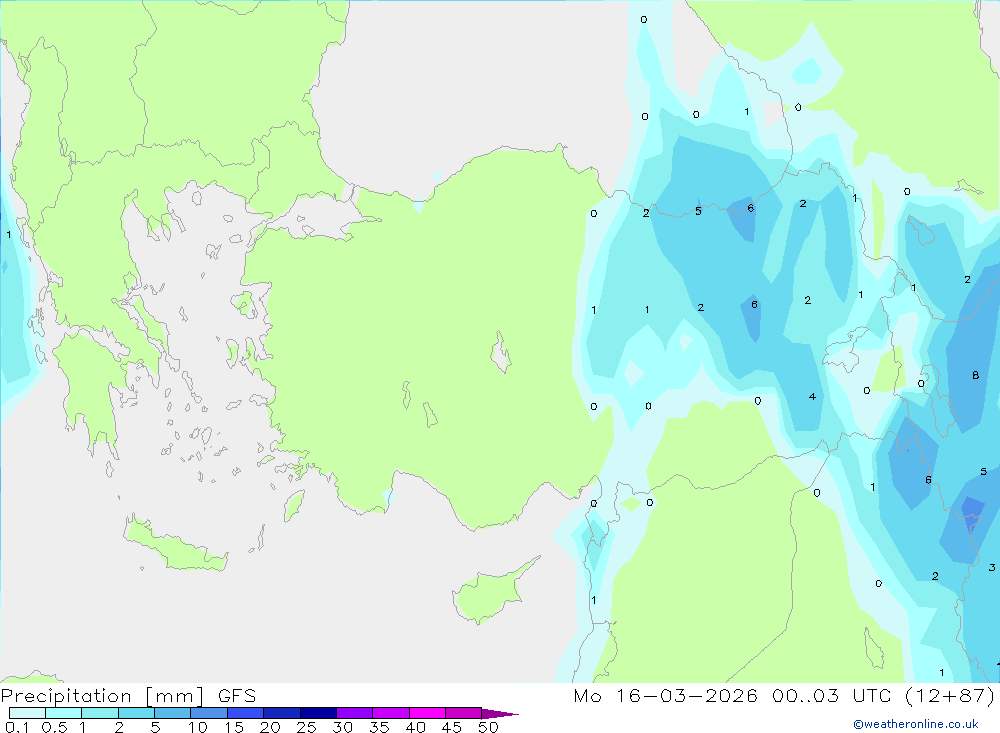Viewport: 1000px width, 733px height.
Task: Select the 10–15 mm legend color swatch
Action: click(209, 713)
